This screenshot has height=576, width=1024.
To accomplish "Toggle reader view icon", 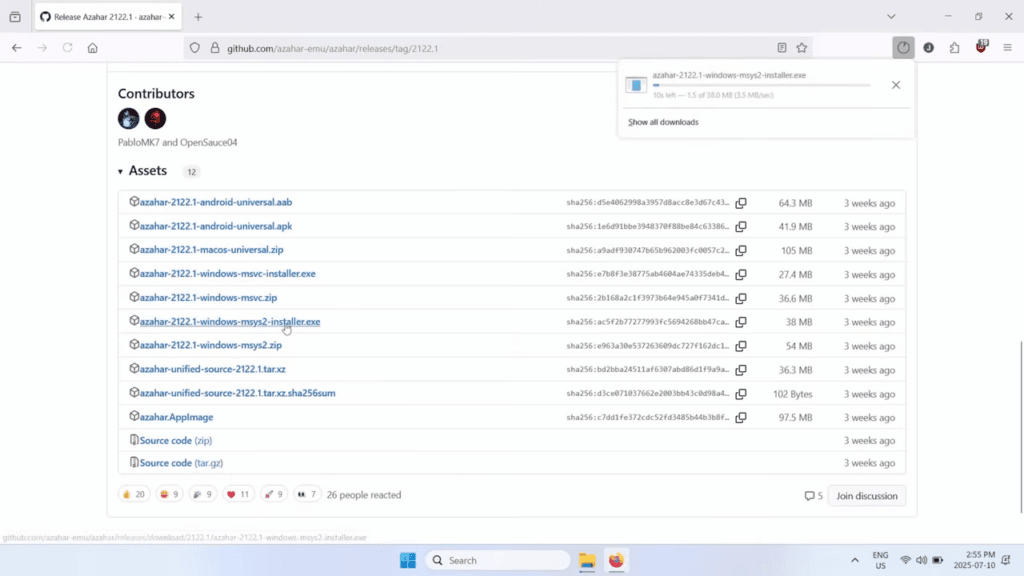I will pyautogui.click(x=782, y=48).
